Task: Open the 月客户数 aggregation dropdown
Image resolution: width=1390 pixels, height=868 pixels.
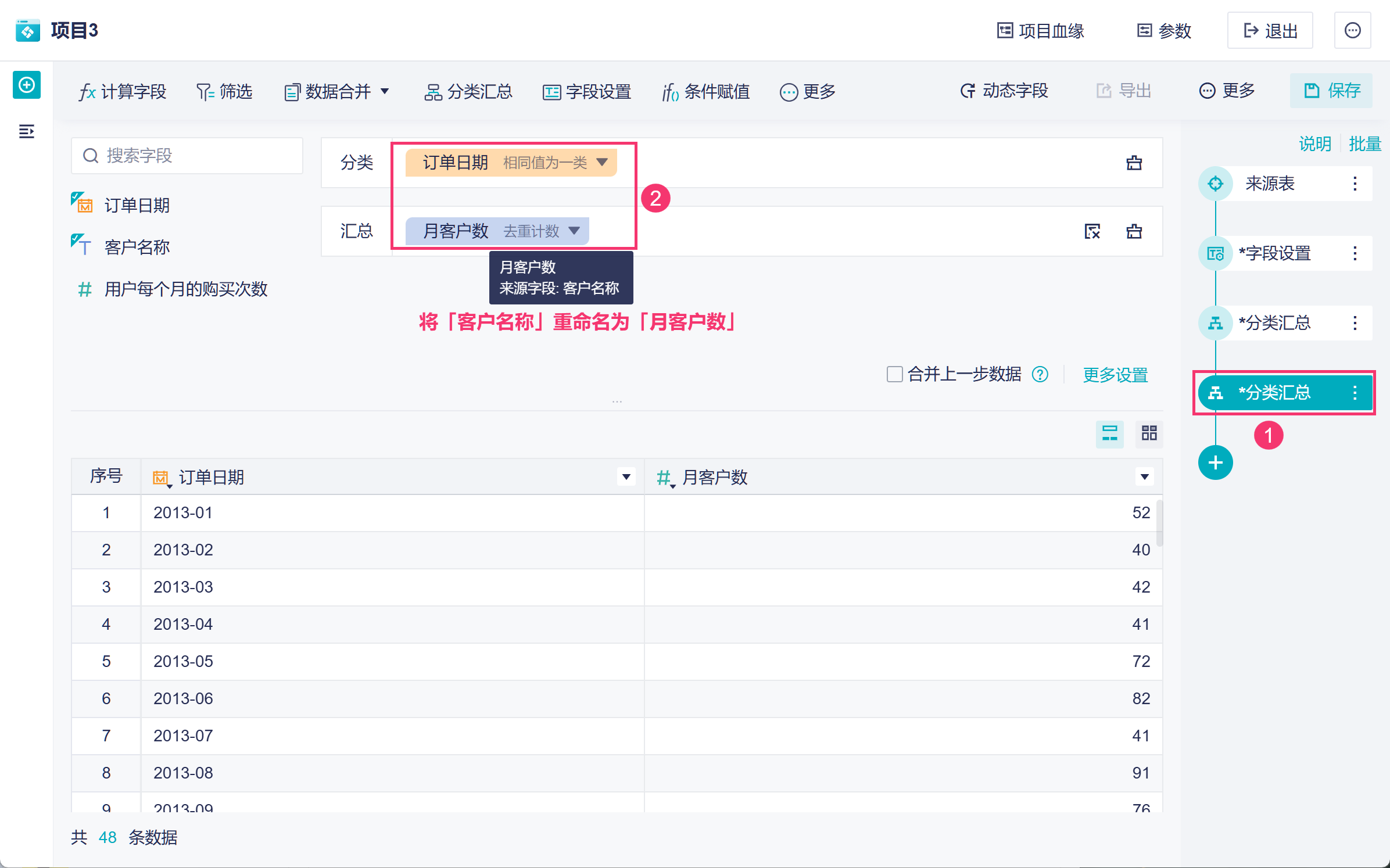Action: tap(574, 231)
